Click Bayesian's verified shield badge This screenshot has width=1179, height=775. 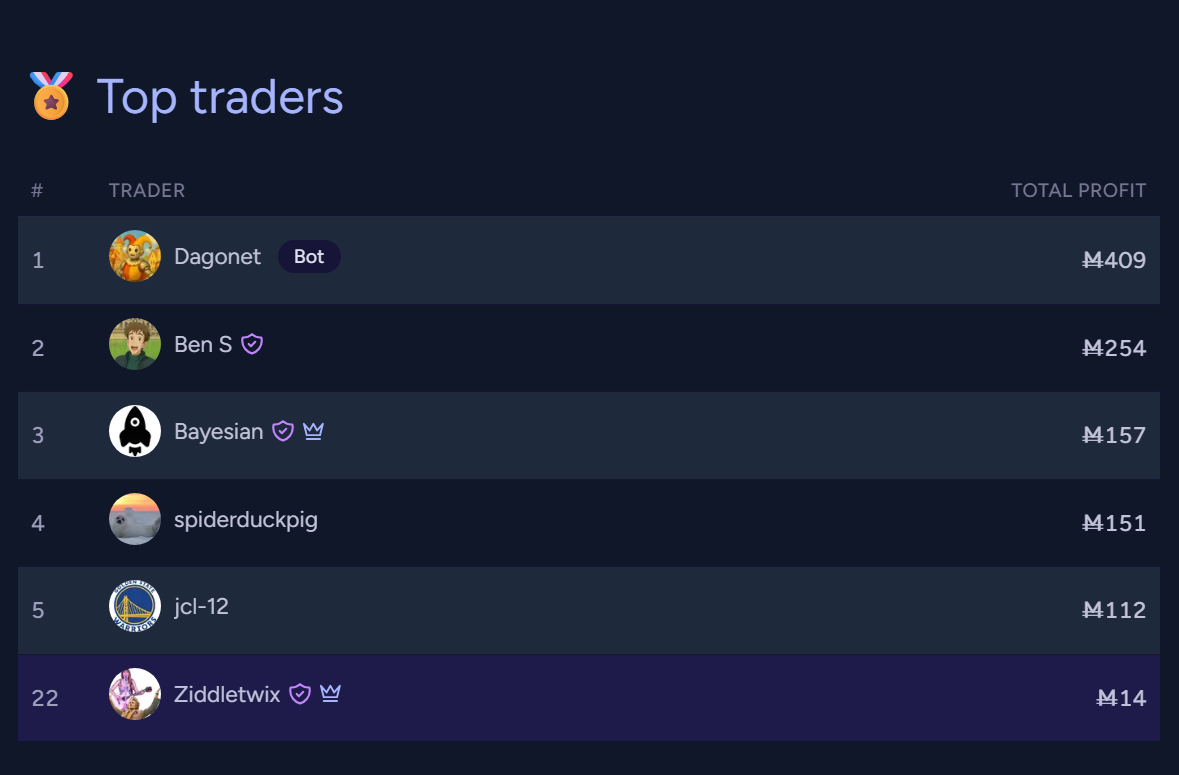point(283,432)
